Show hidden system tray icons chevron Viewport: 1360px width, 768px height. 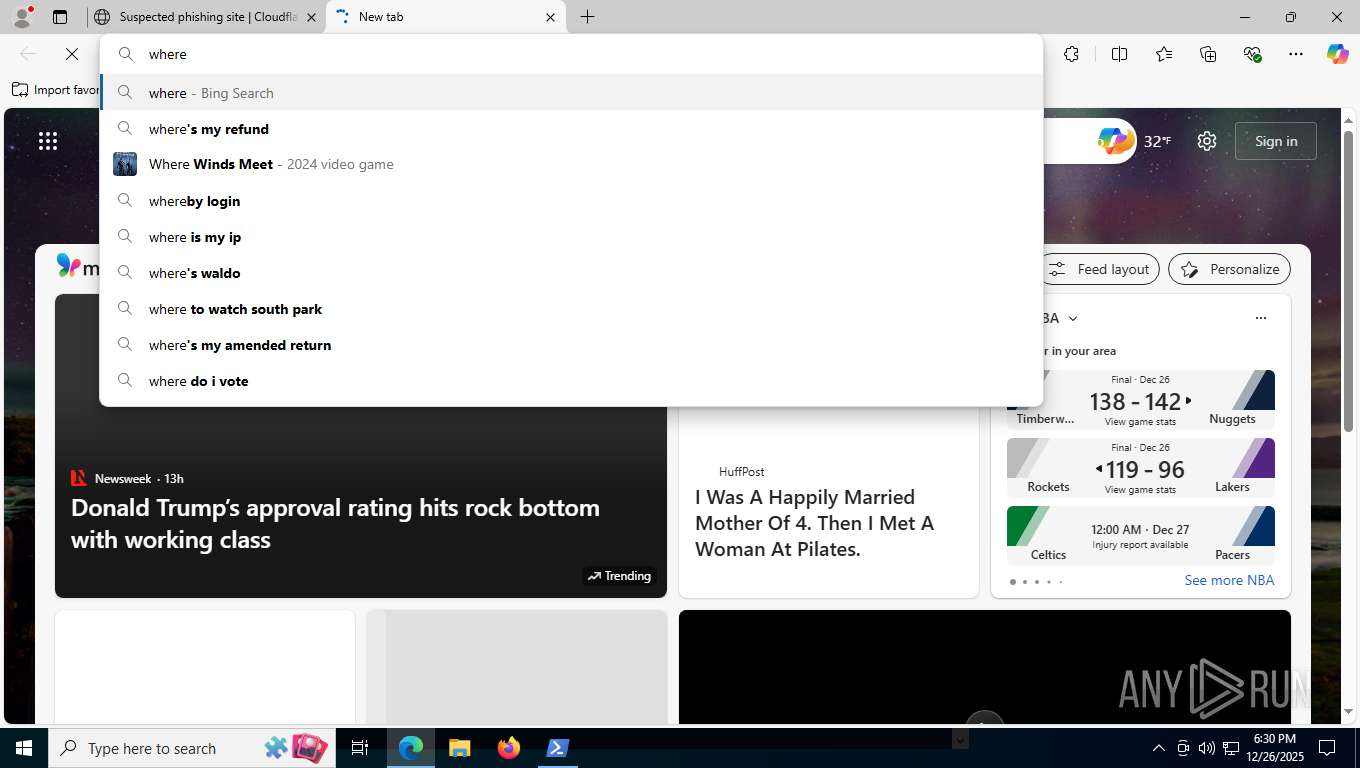click(1159, 748)
